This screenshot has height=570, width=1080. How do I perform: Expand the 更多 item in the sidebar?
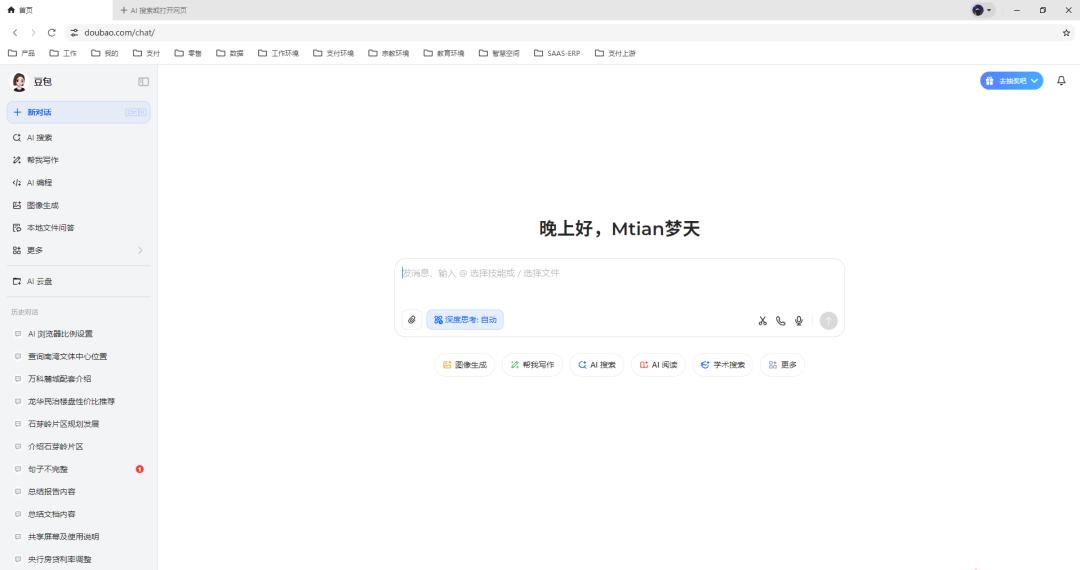tap(78, 250)
